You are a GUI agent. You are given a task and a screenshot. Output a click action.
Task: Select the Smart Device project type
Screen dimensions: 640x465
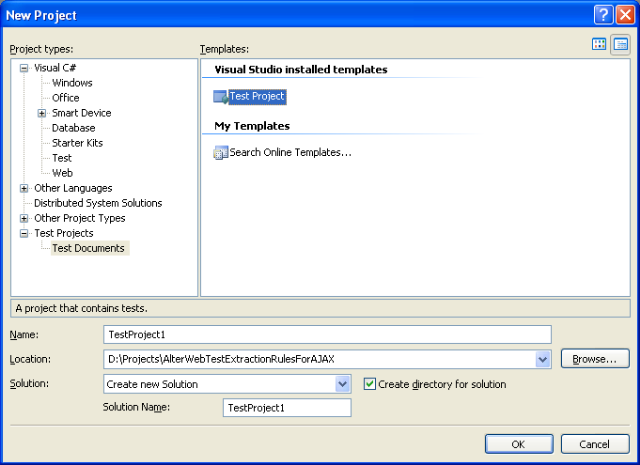pyautogui.click(x=82, y=113)
